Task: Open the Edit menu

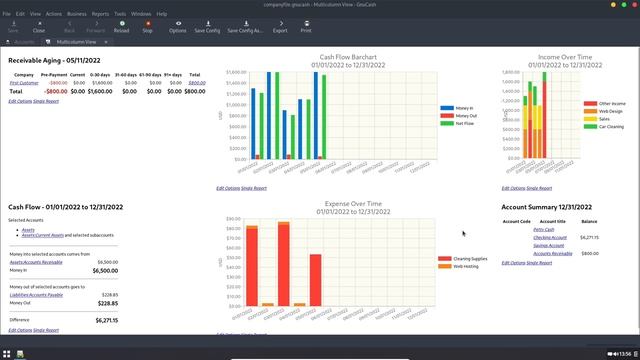Action: [20, 14]
